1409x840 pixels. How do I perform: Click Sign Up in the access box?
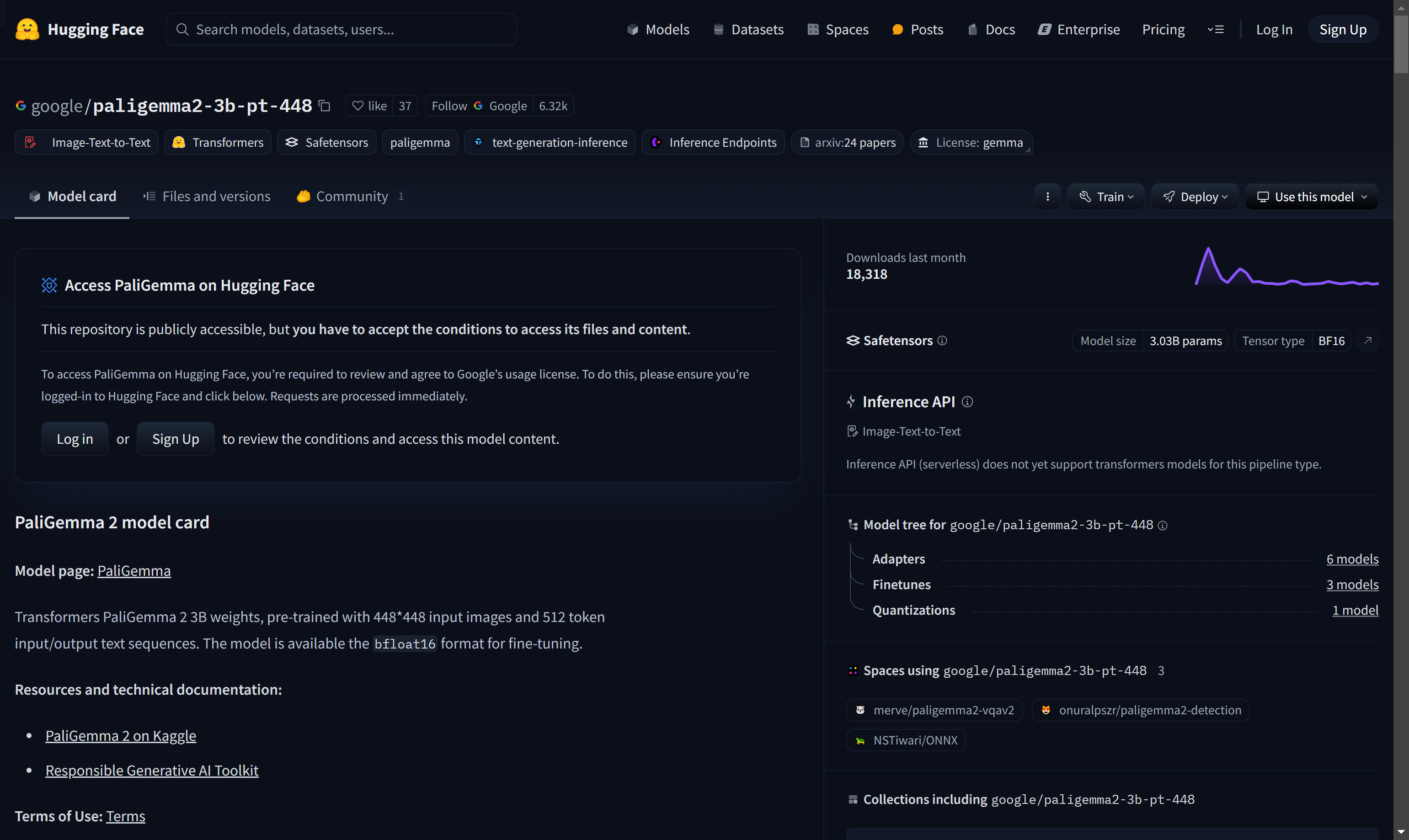click(176, 439)
